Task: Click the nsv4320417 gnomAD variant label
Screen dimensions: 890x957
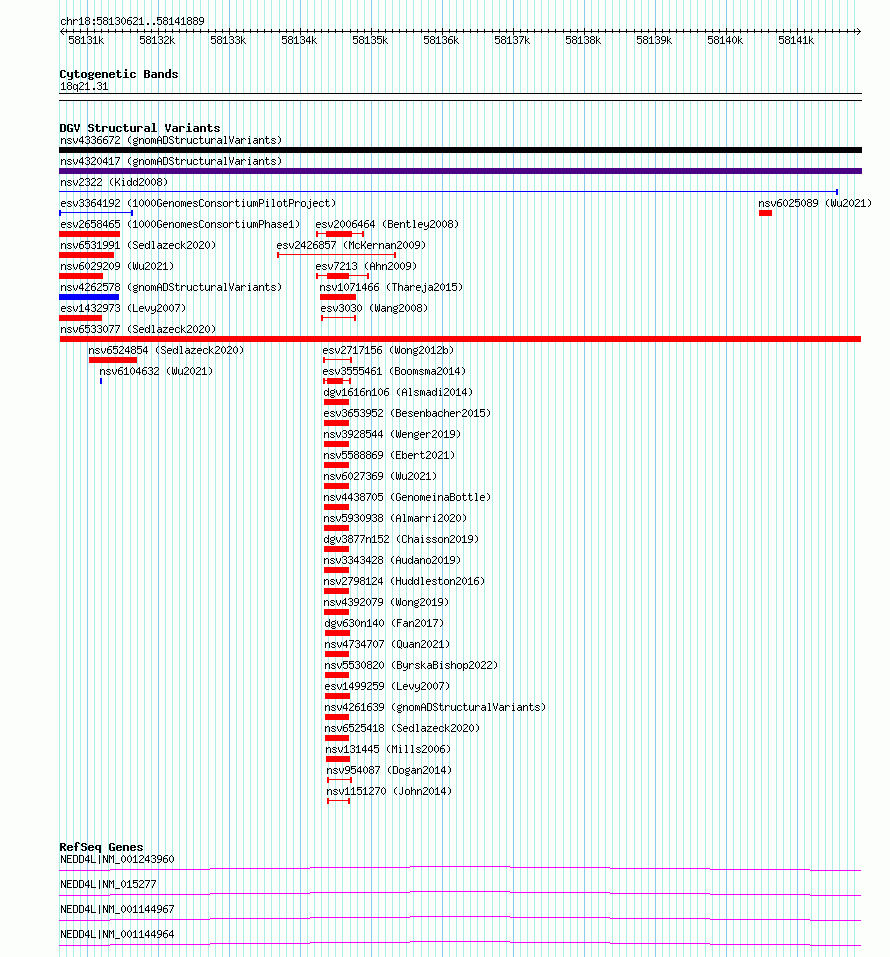Action: [x=171, y=161]
